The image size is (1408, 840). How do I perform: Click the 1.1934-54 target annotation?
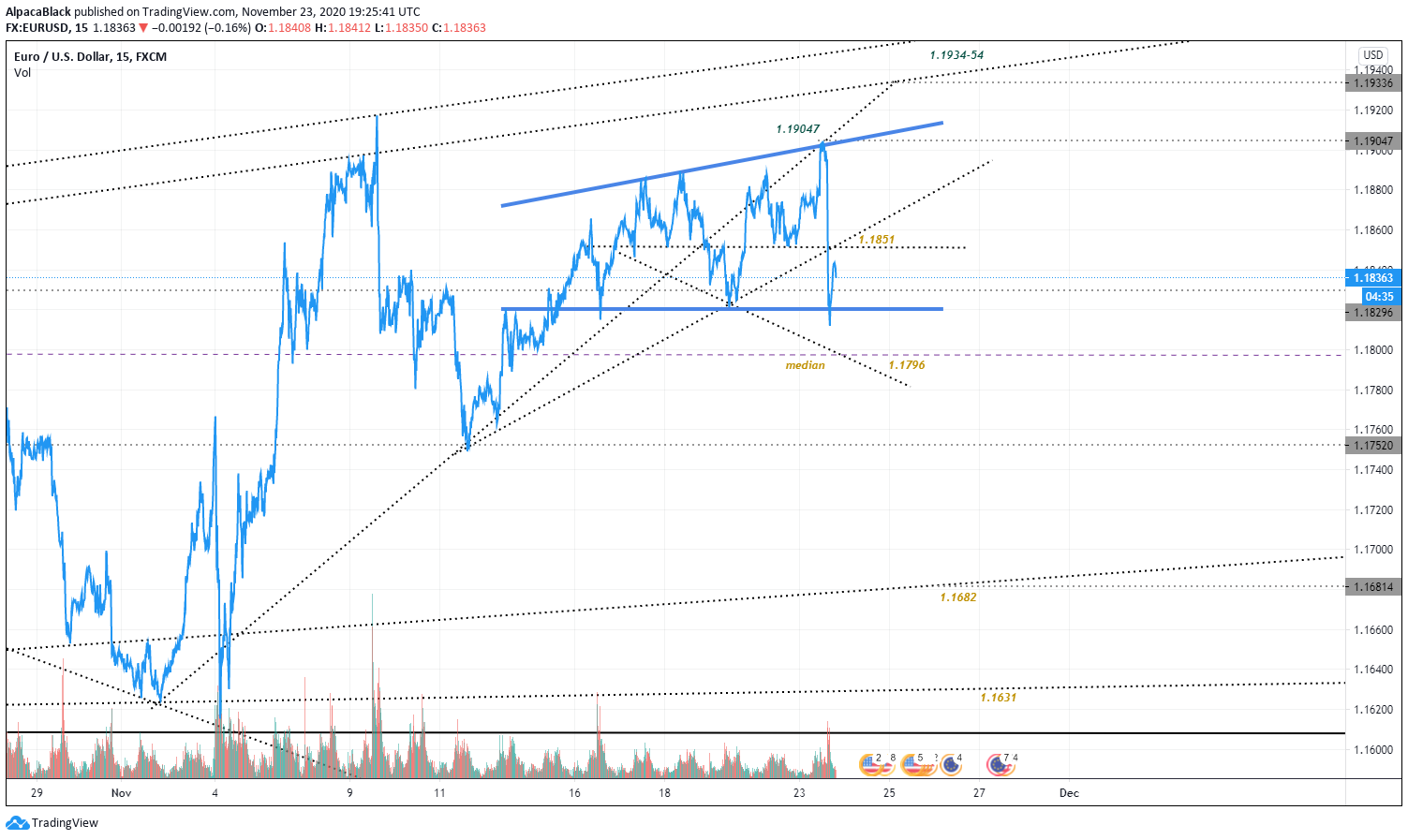(956, 55)
